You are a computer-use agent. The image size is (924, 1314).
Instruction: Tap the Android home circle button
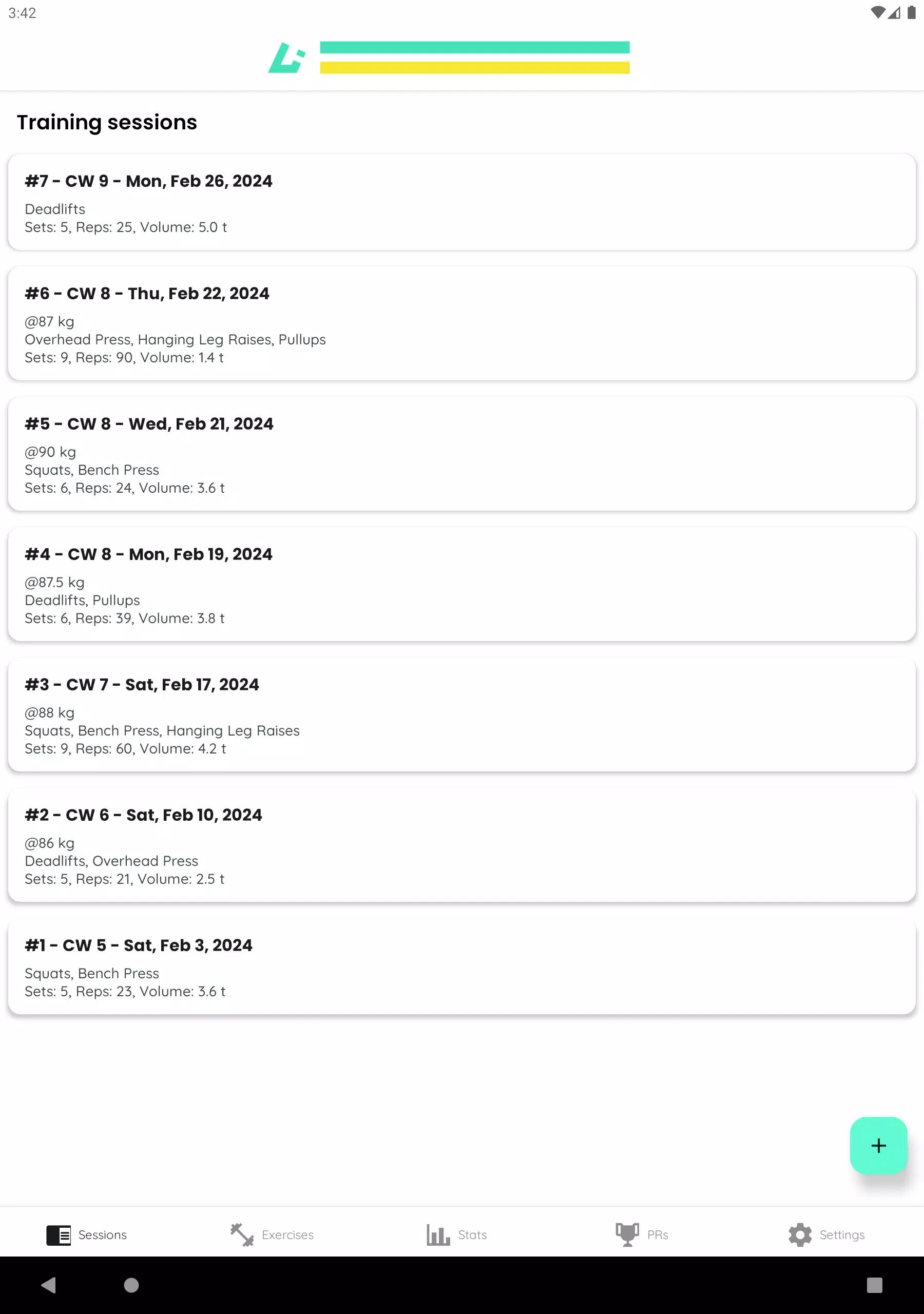click(131, 1285)
